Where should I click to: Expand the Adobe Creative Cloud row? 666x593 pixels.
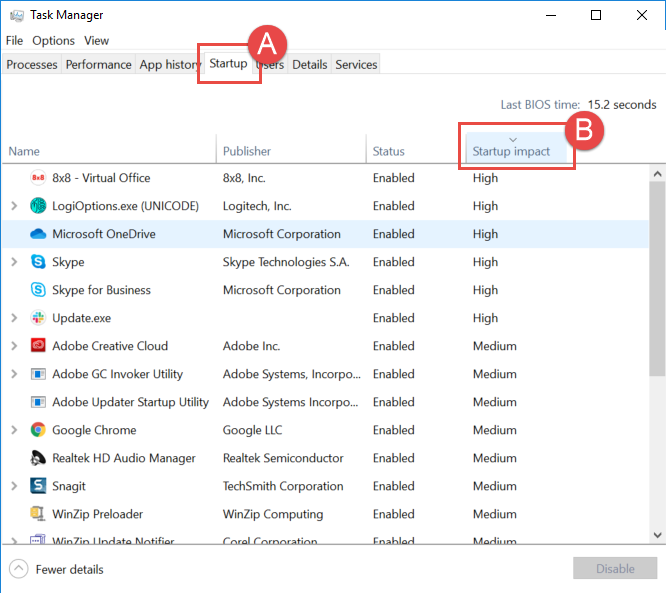[x=14, y=346]
